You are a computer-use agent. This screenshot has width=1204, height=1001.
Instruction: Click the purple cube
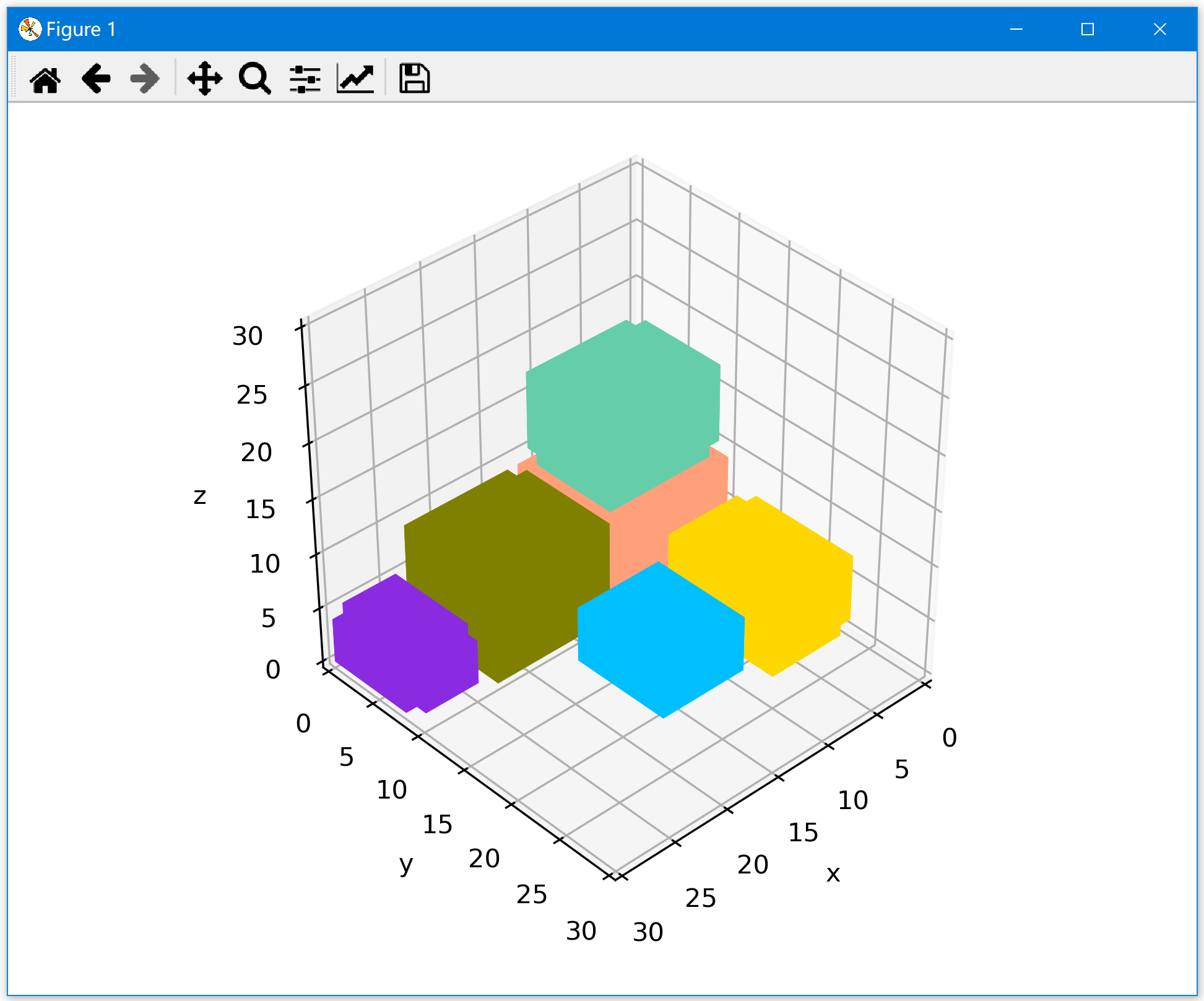[x=405, y=644]
